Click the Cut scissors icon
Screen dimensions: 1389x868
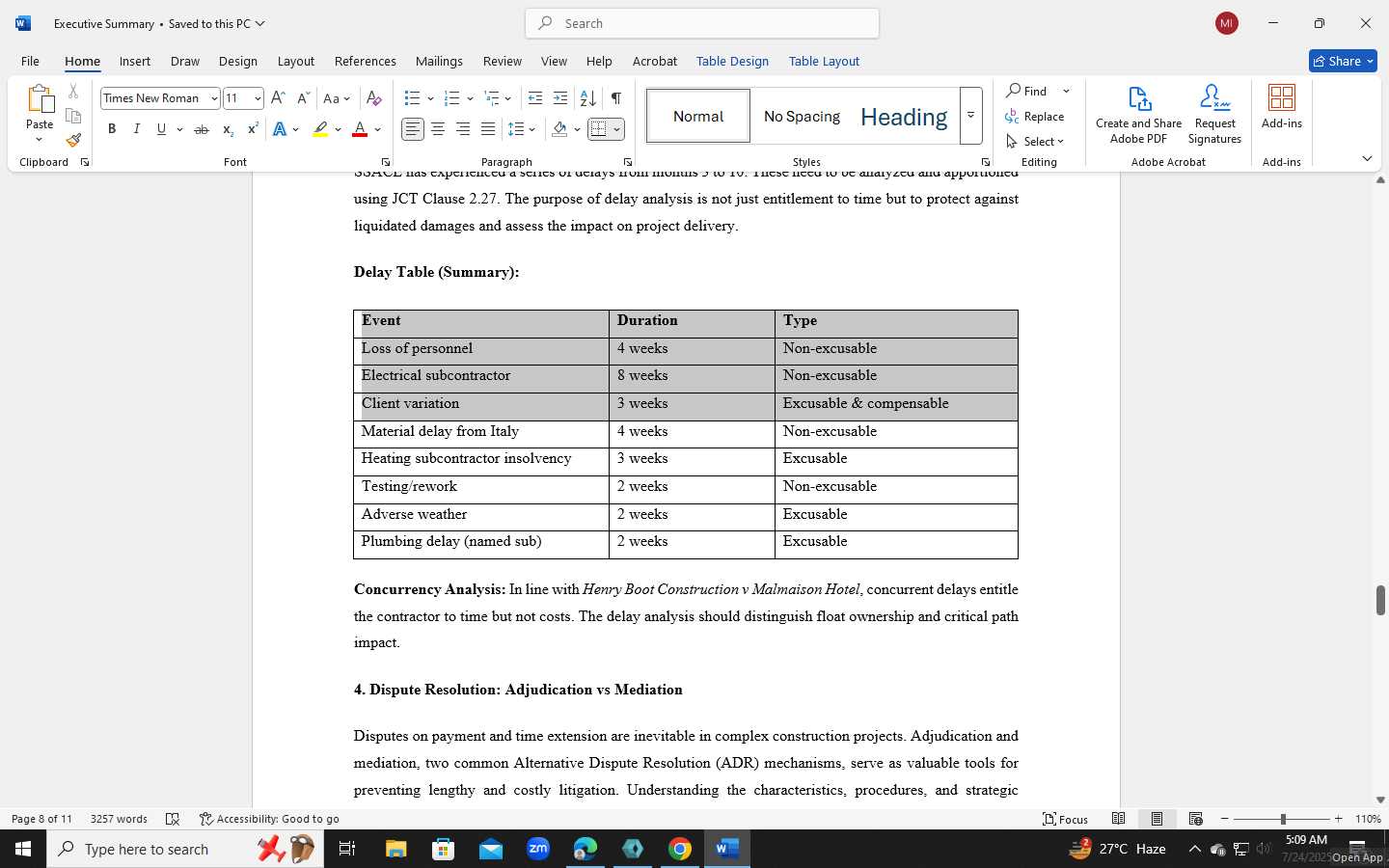tap(73, 92)
